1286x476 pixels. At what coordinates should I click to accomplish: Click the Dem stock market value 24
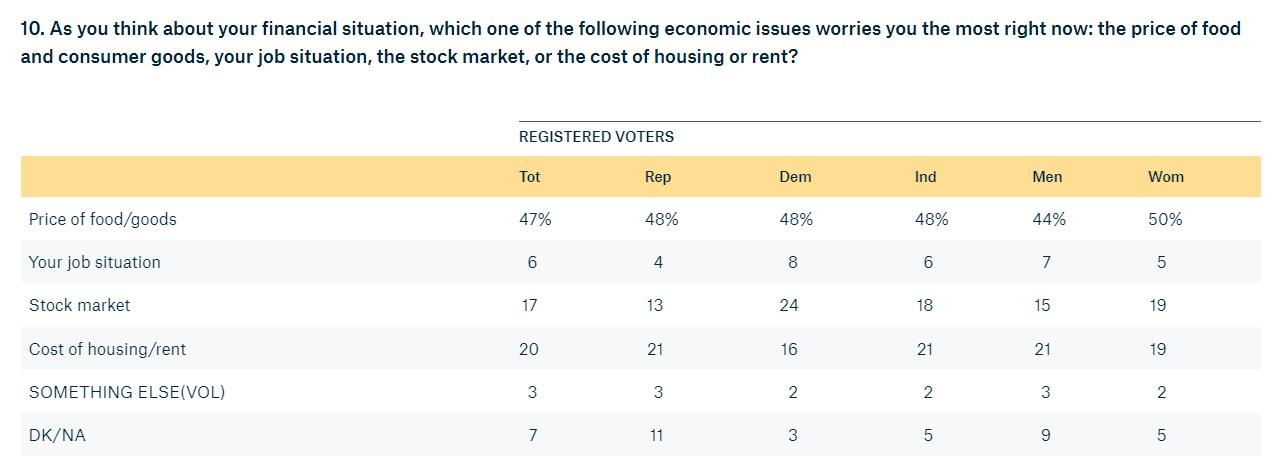[x=789, y=305]
